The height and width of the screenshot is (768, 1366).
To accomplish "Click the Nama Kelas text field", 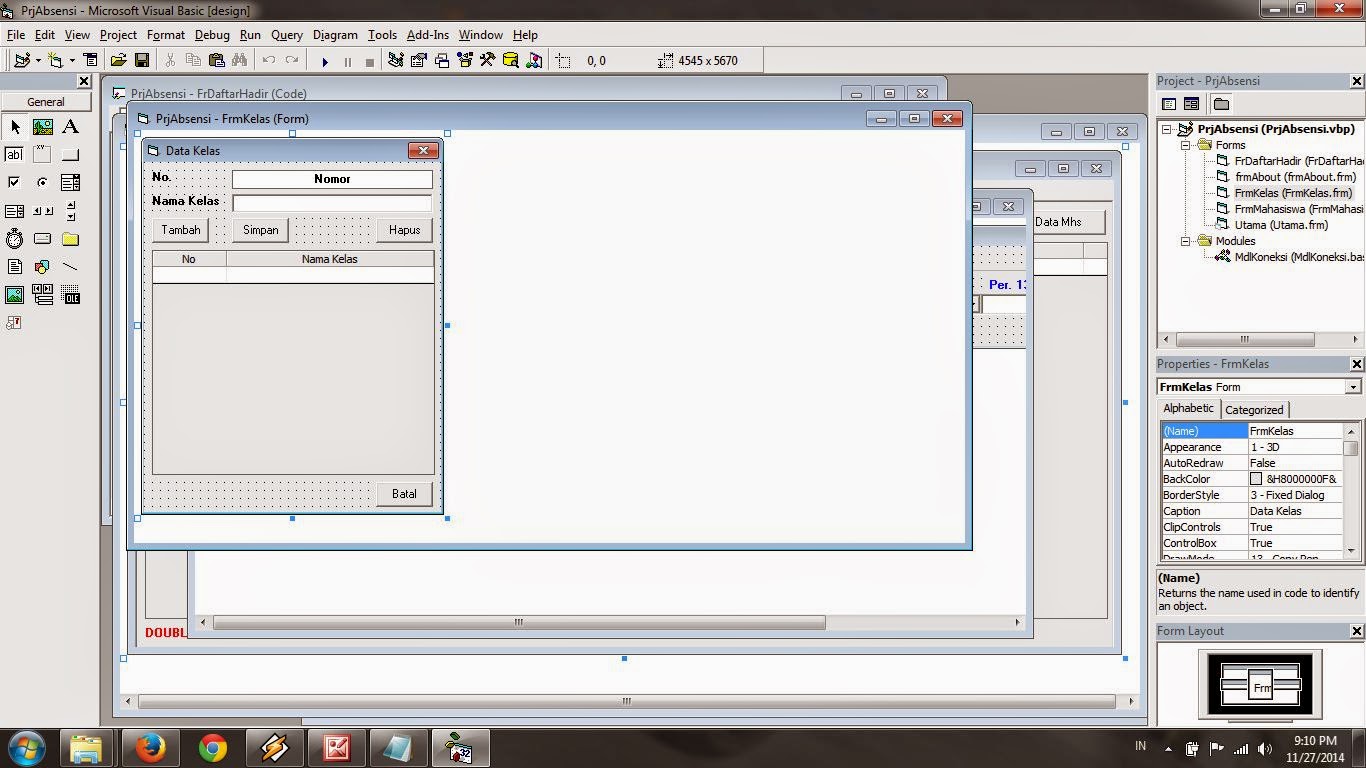I will click(333, 203).
